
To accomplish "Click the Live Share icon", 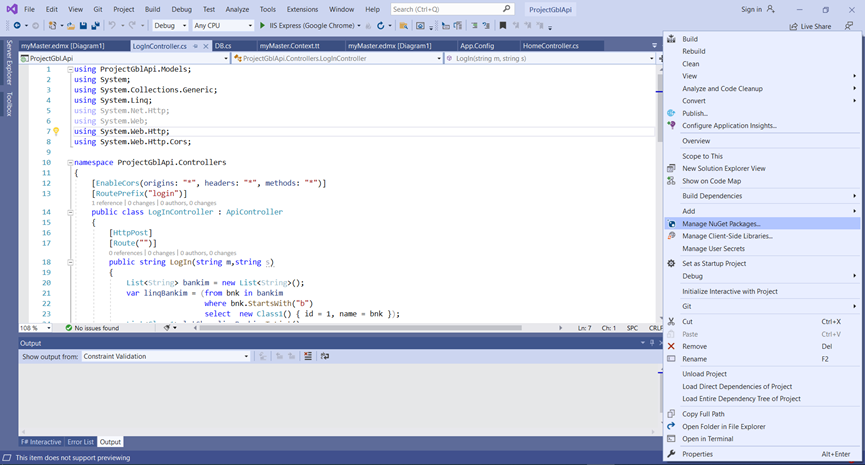I will click(793, 26).
